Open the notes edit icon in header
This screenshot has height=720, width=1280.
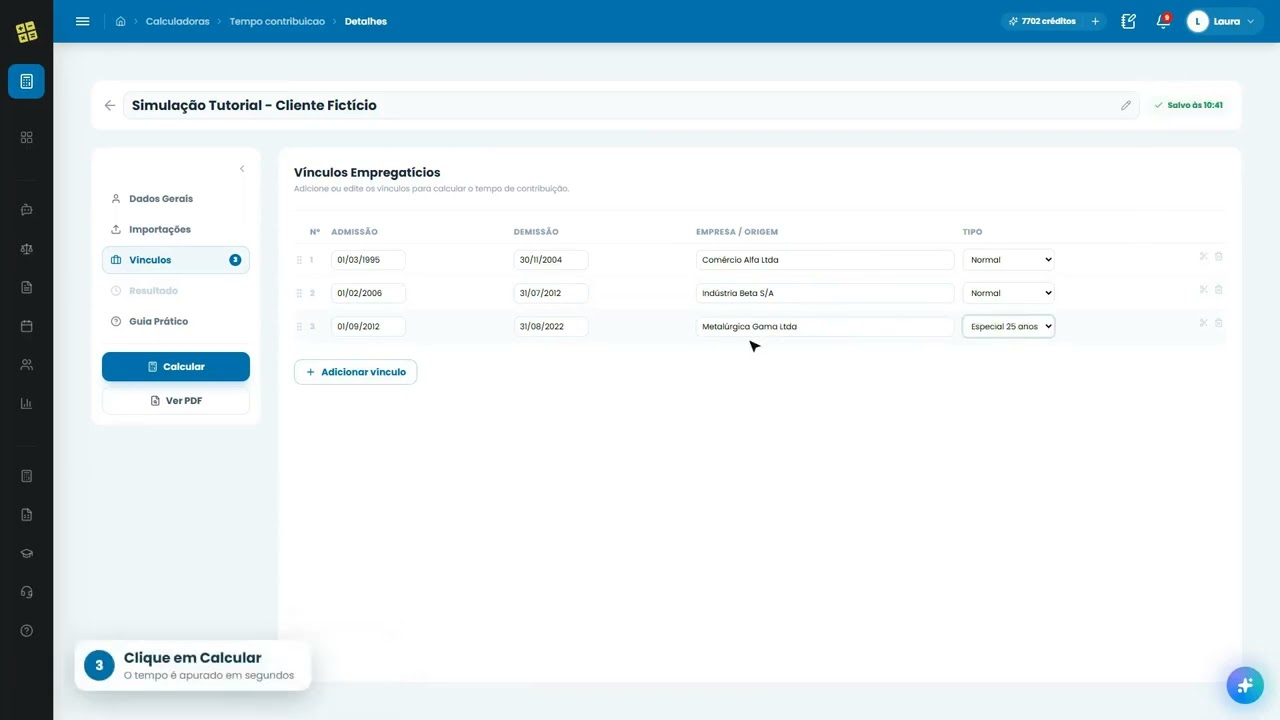pos(1129,21)
